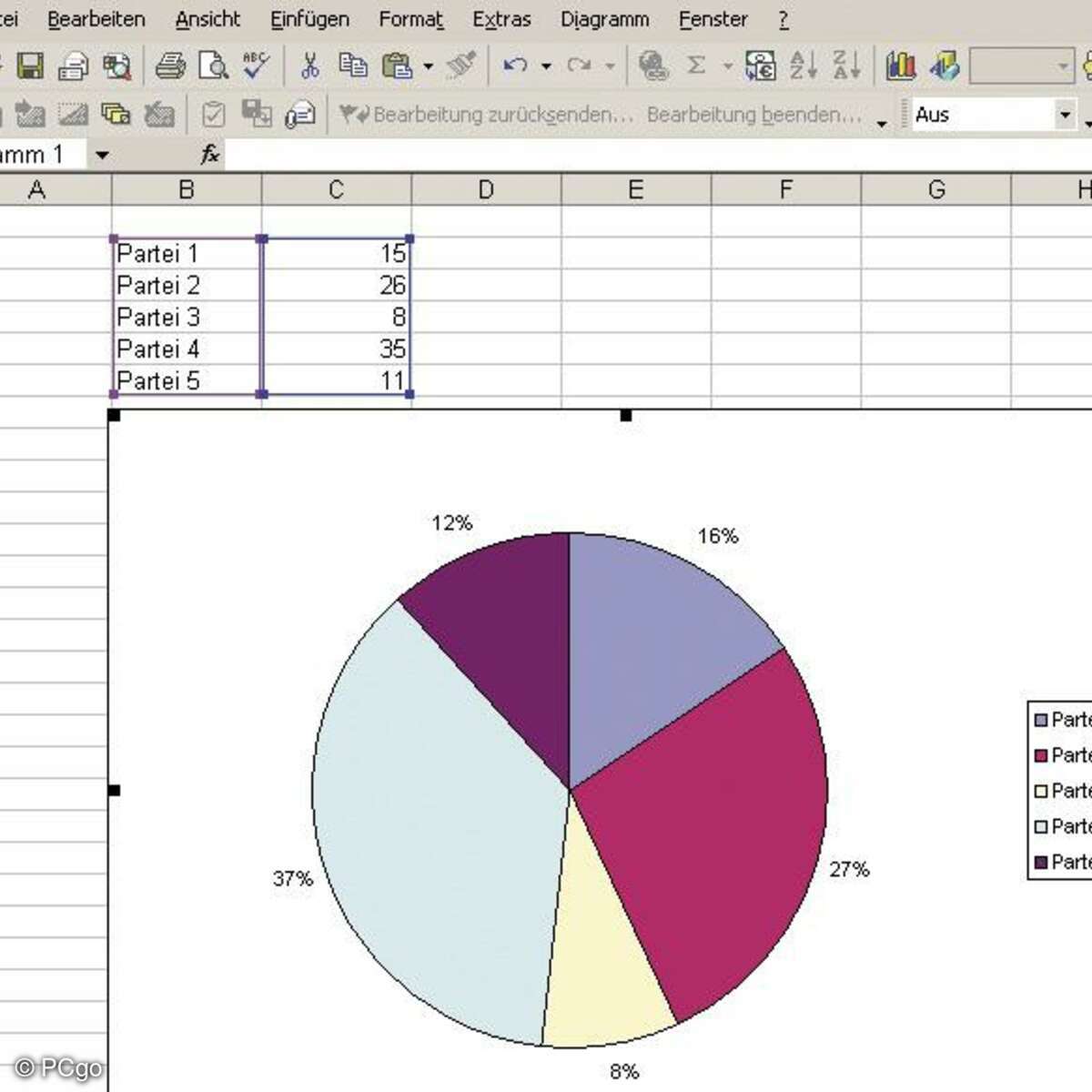Open the 'Aus' dropdown list

click(x=1065, y=116)
